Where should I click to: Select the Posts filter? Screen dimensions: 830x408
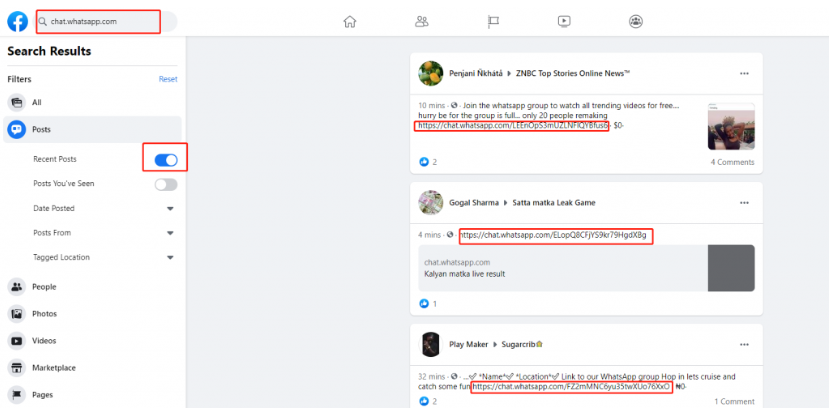(93, 130)
